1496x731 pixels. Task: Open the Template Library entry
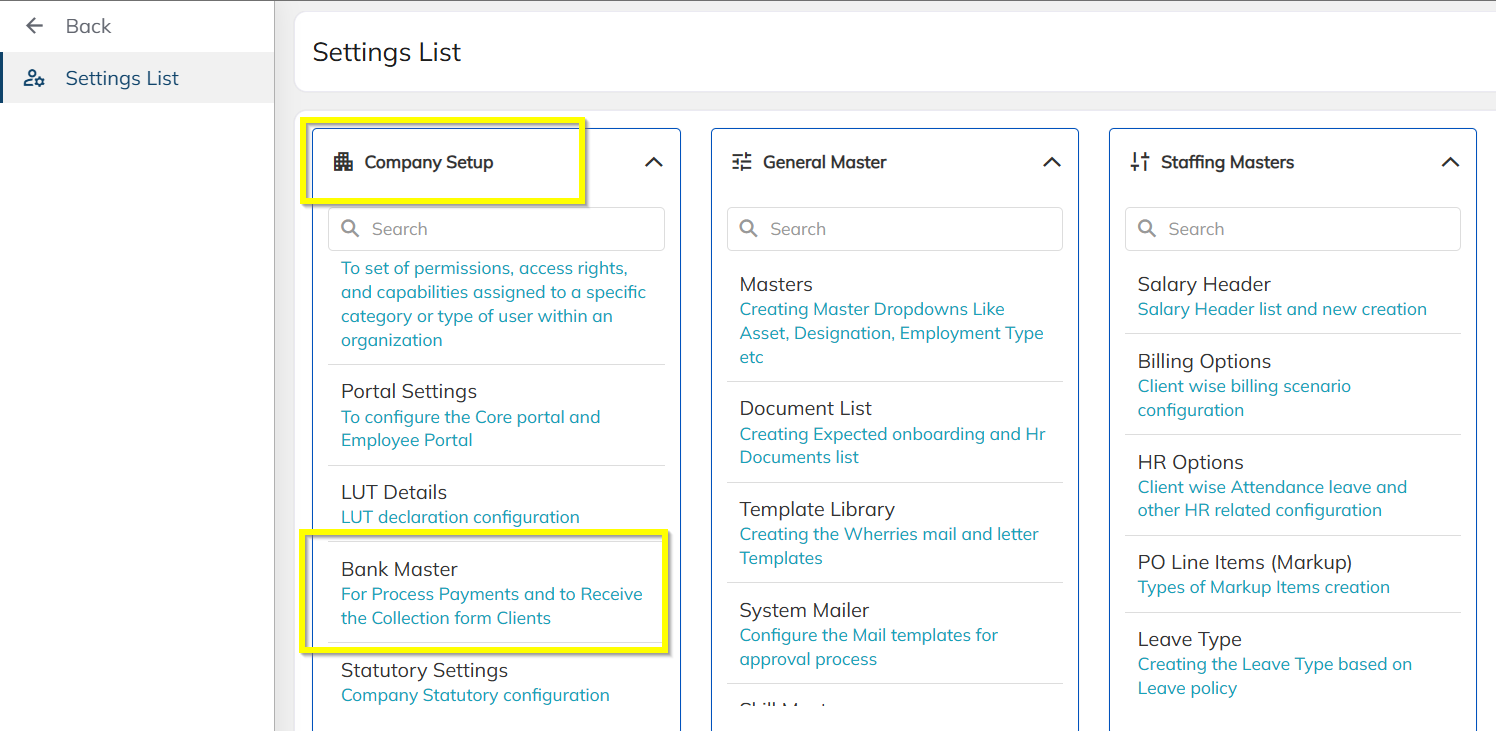click(x=817, y=509)
